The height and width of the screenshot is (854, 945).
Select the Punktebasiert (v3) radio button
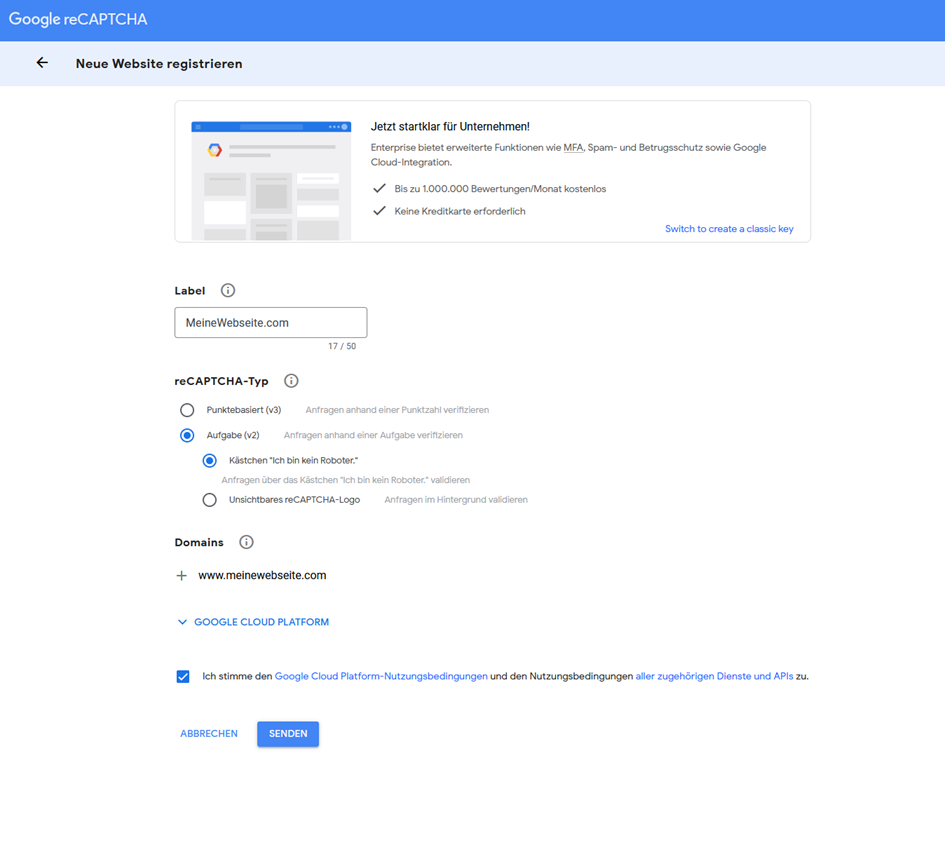pyautogui.click(x=187, y=410)
